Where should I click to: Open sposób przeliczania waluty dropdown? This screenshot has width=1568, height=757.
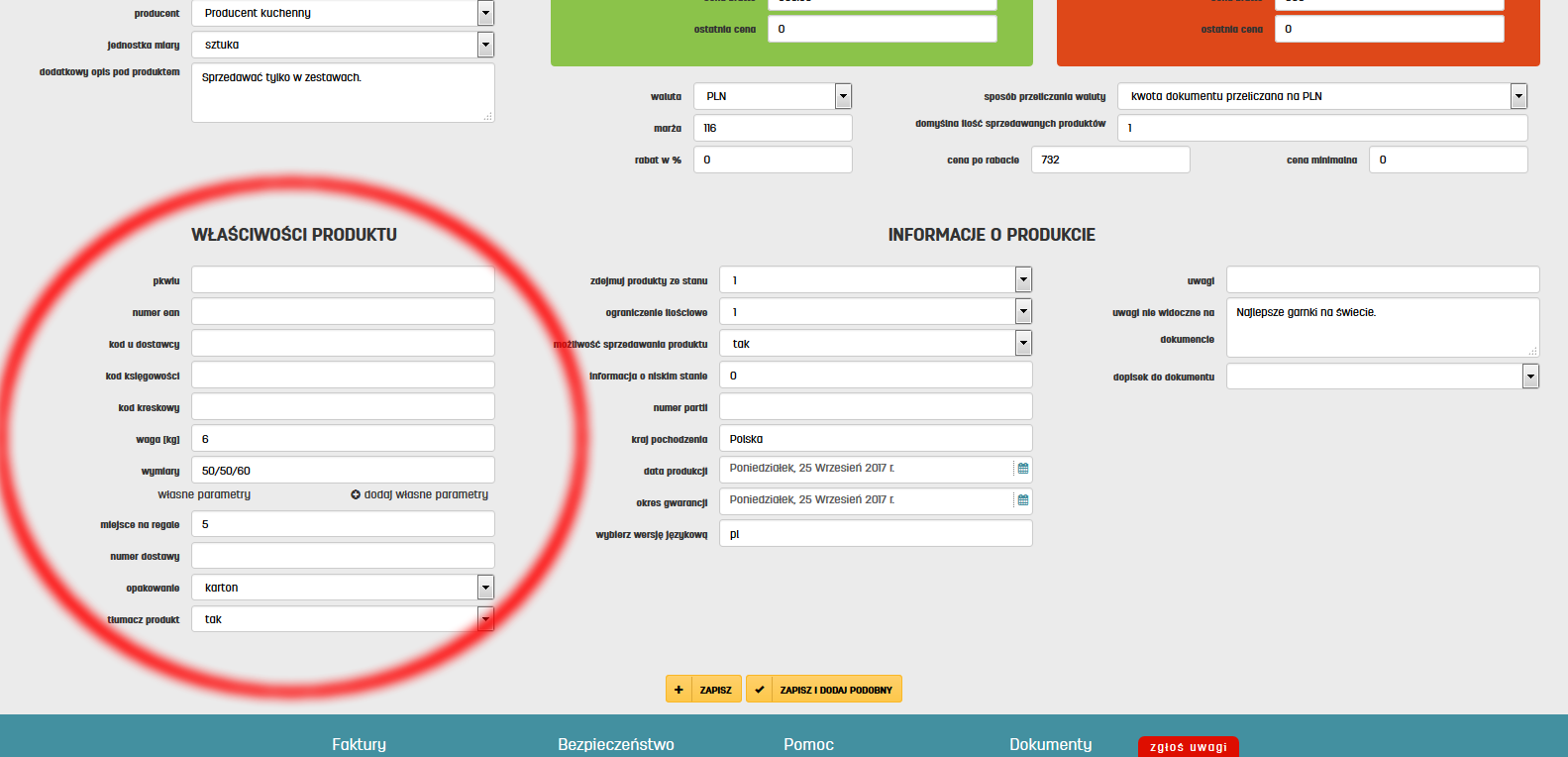point(1518,96)
